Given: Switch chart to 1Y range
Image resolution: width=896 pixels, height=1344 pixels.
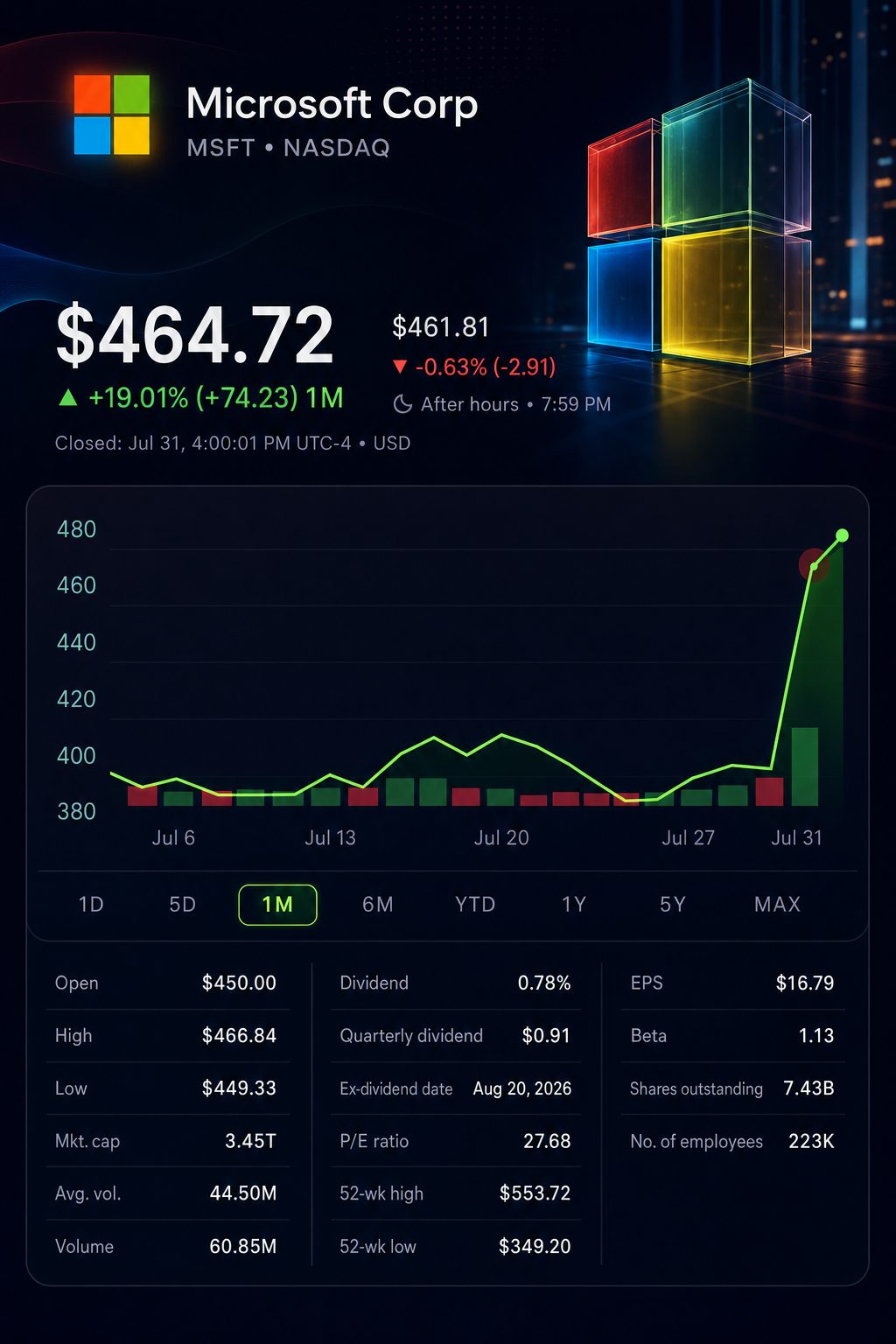Looking at the screenshot, I should click(x=574, y=904).
